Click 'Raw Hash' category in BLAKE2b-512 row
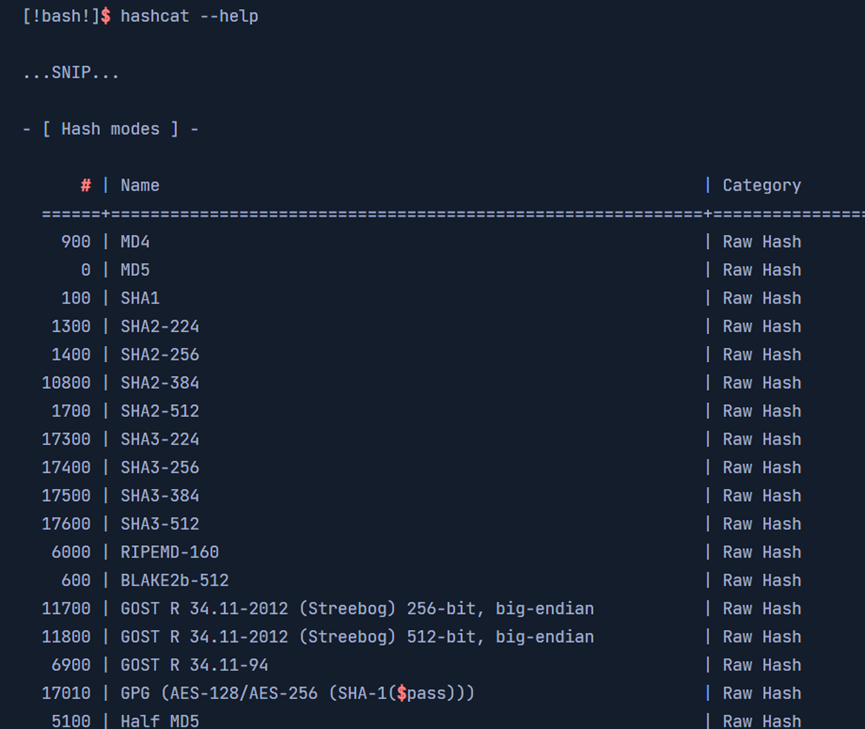The height and width of the screenshot is (729, 865). pyautogui.click(x=762, y=580)
